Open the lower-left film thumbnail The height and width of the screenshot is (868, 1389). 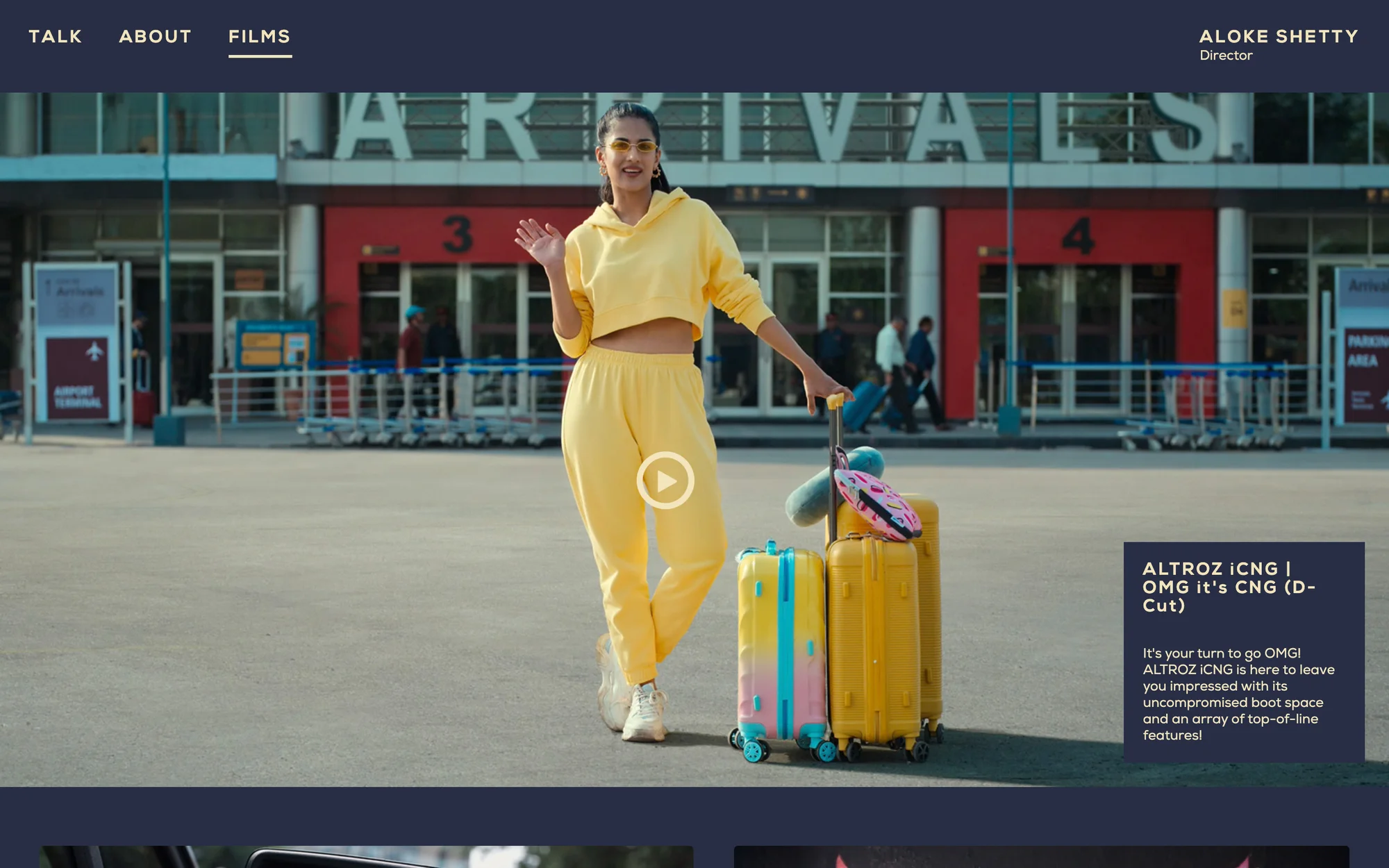(366, 857)
